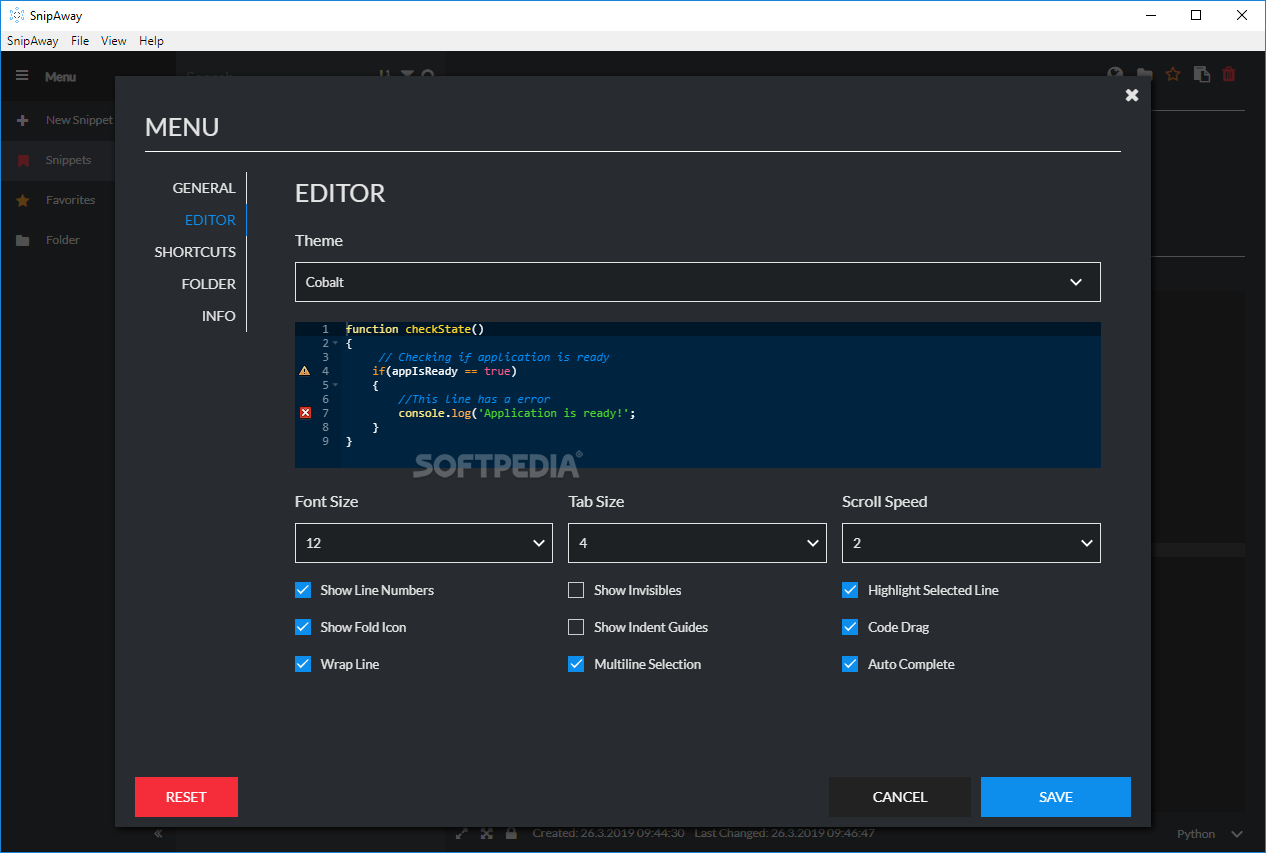Click line number 1 in preview gutter
This screenshot has height=853, width=1266.
(x=325, y=329)
